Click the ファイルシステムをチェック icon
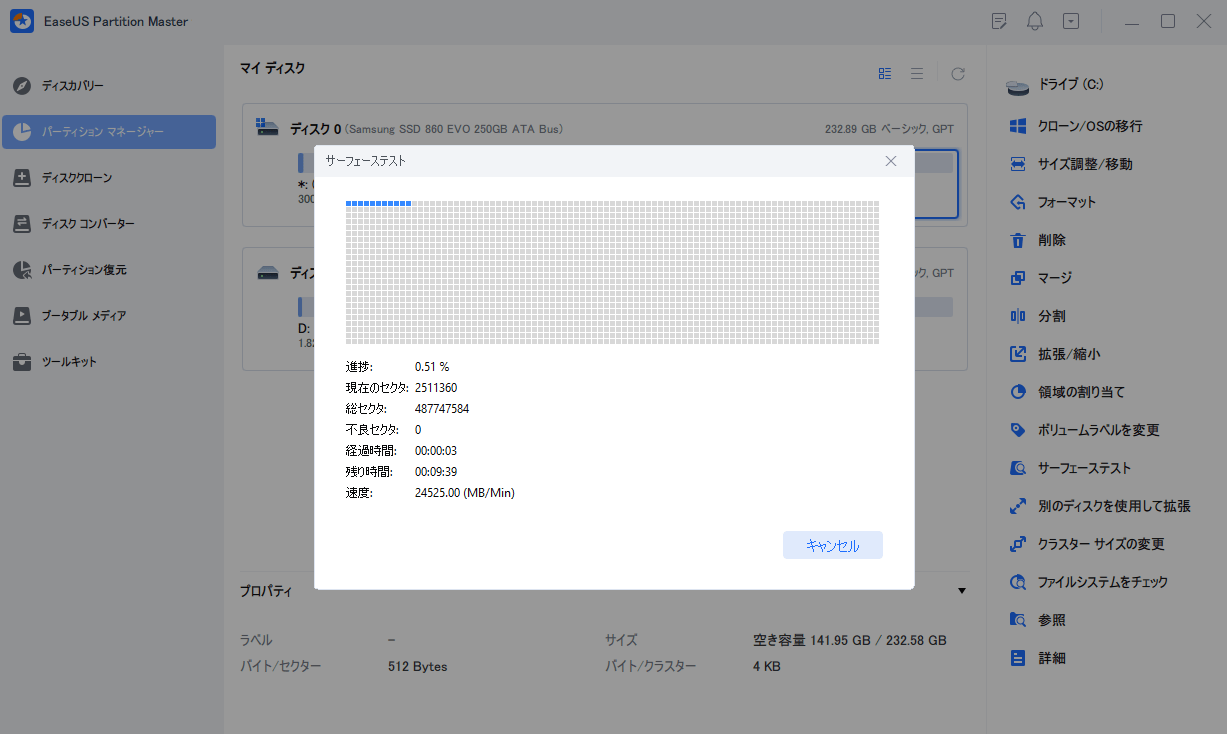The height and width of the screenshot is (734, 1227). click(x=1018, y=582)
